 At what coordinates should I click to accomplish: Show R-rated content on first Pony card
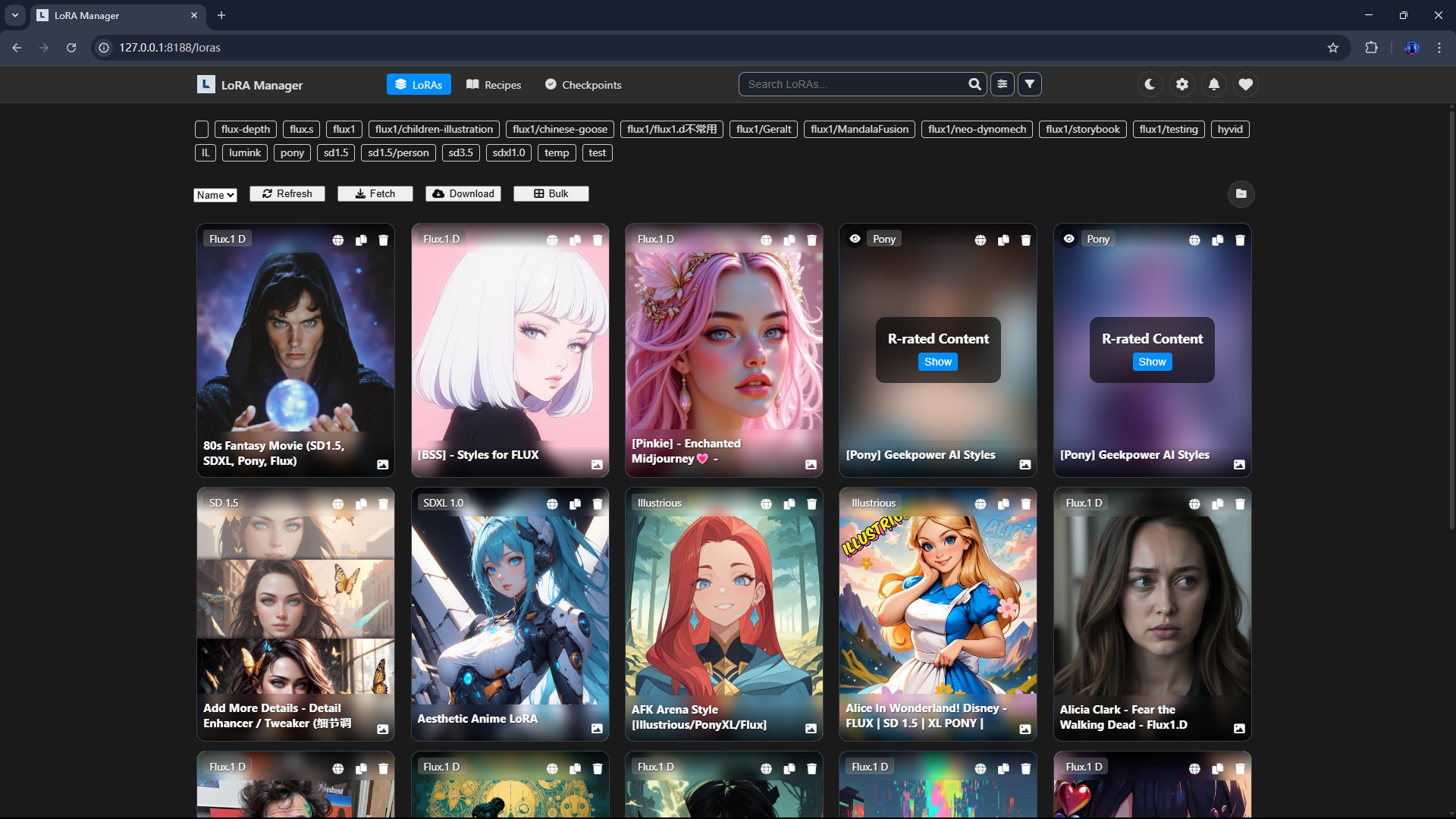pos(937,362)
